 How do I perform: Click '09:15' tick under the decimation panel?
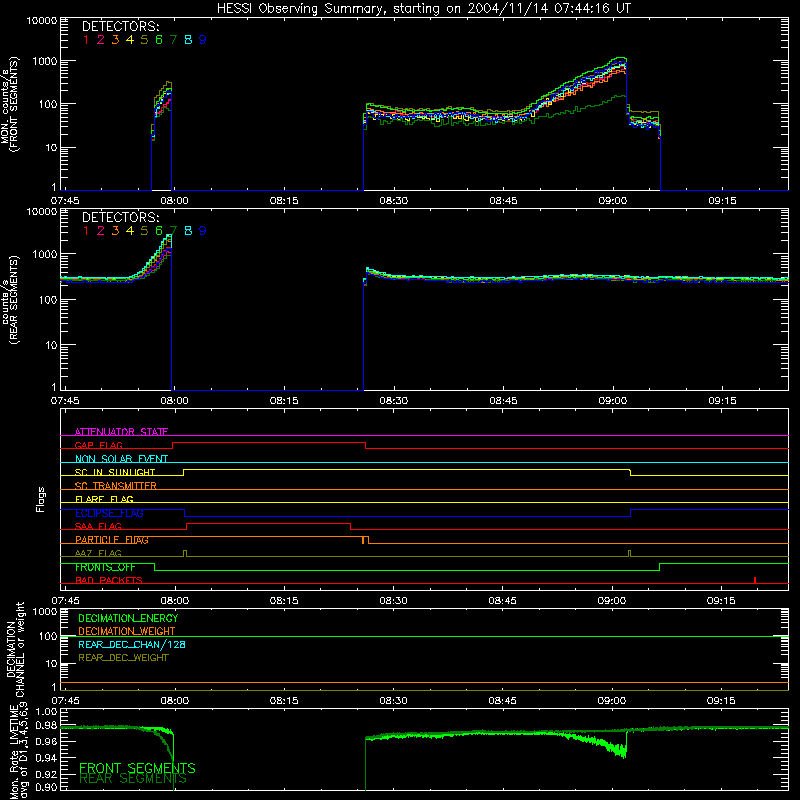[x=720, y=701]
